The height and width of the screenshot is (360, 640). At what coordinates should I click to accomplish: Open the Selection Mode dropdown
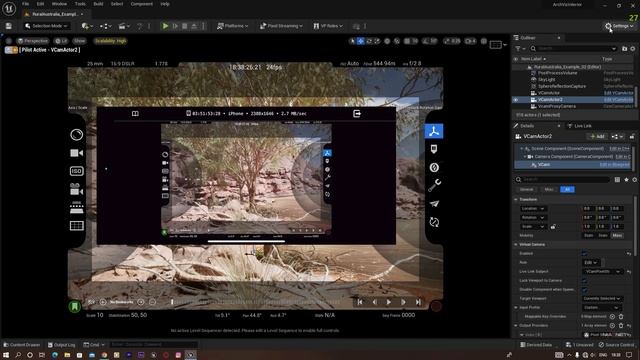pos(46,26)
